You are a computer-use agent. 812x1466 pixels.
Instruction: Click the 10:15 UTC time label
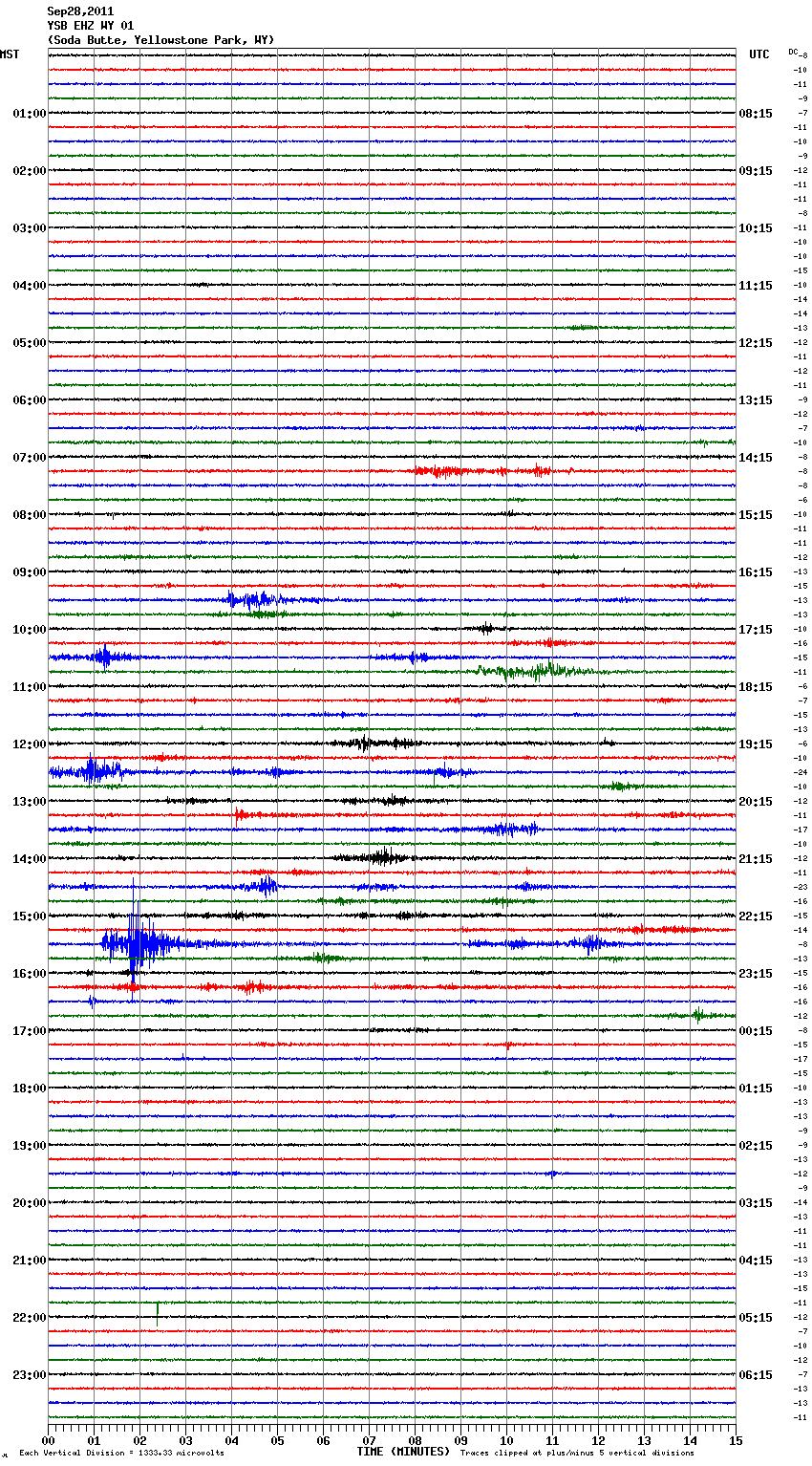[756, 228]
